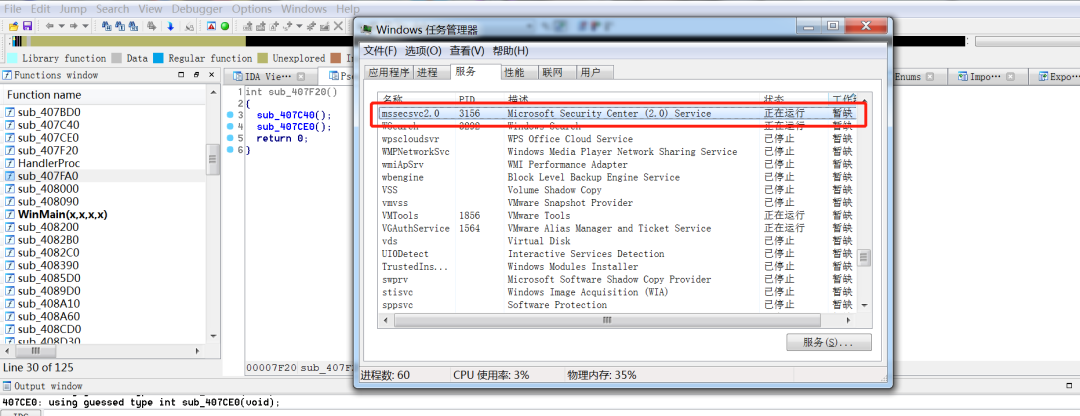1080x416 pixels.
Task: Switch to the 进程 tab
Action: (427, 73)
